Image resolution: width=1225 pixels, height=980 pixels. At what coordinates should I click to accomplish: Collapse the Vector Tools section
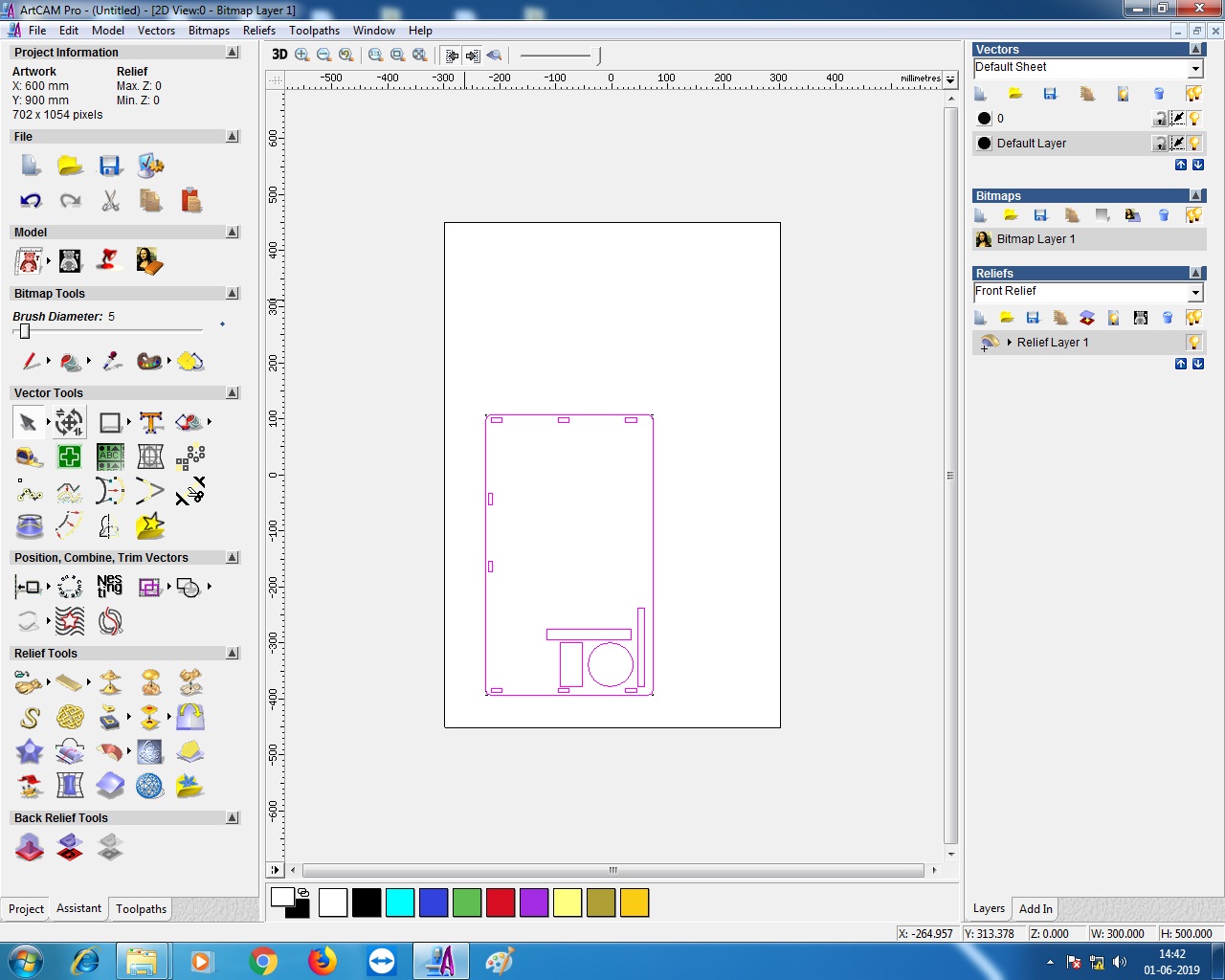[233, 393]
